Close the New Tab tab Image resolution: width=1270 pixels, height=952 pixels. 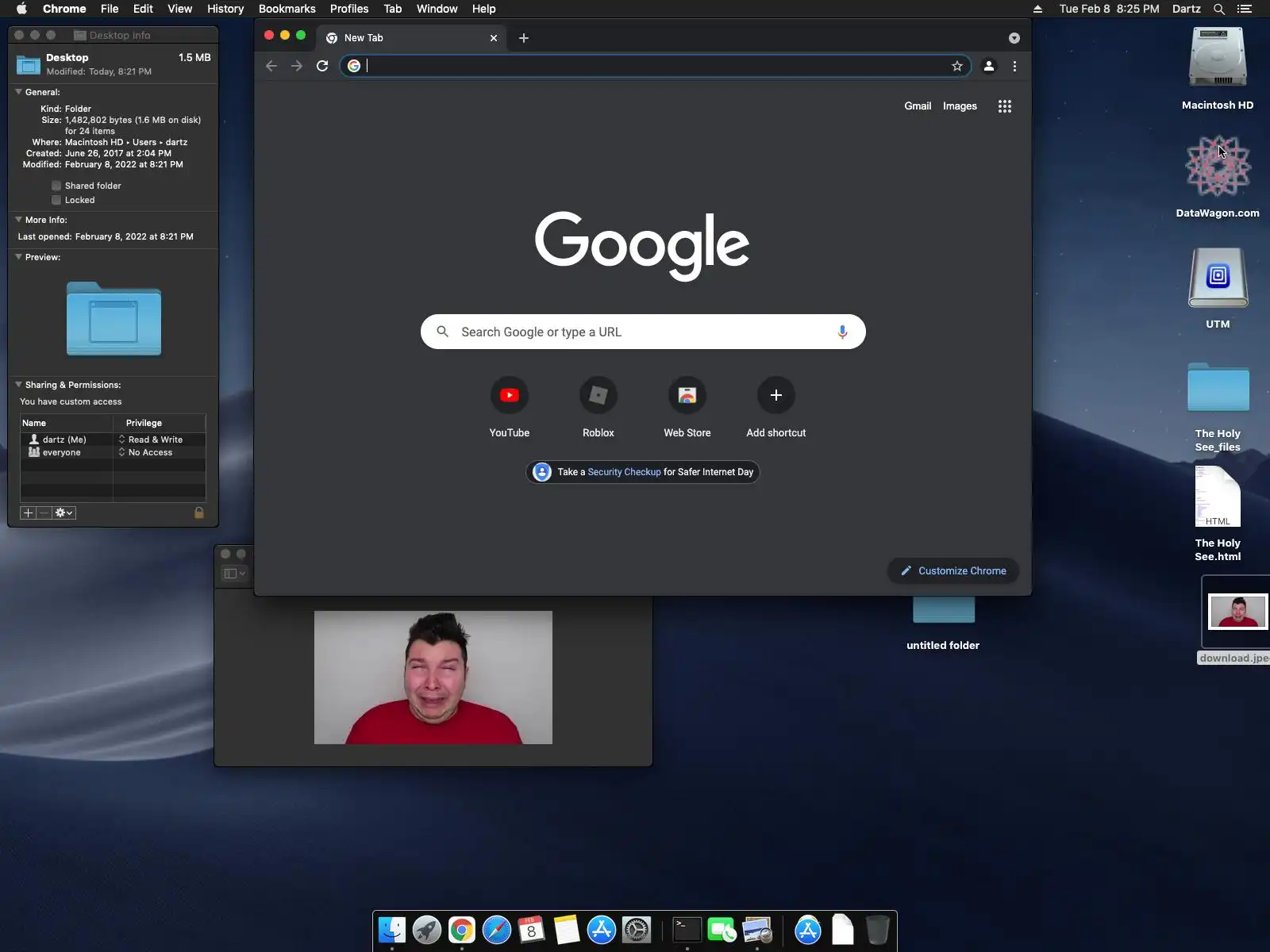494,38
